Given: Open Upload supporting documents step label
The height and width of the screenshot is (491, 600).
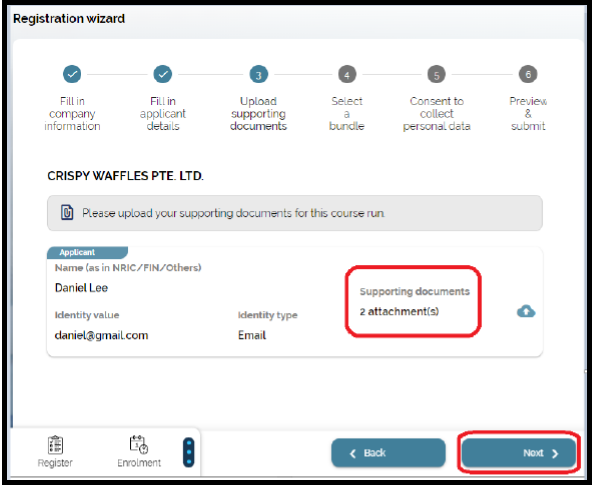Looking at the screenshot, I should [258, 114].
